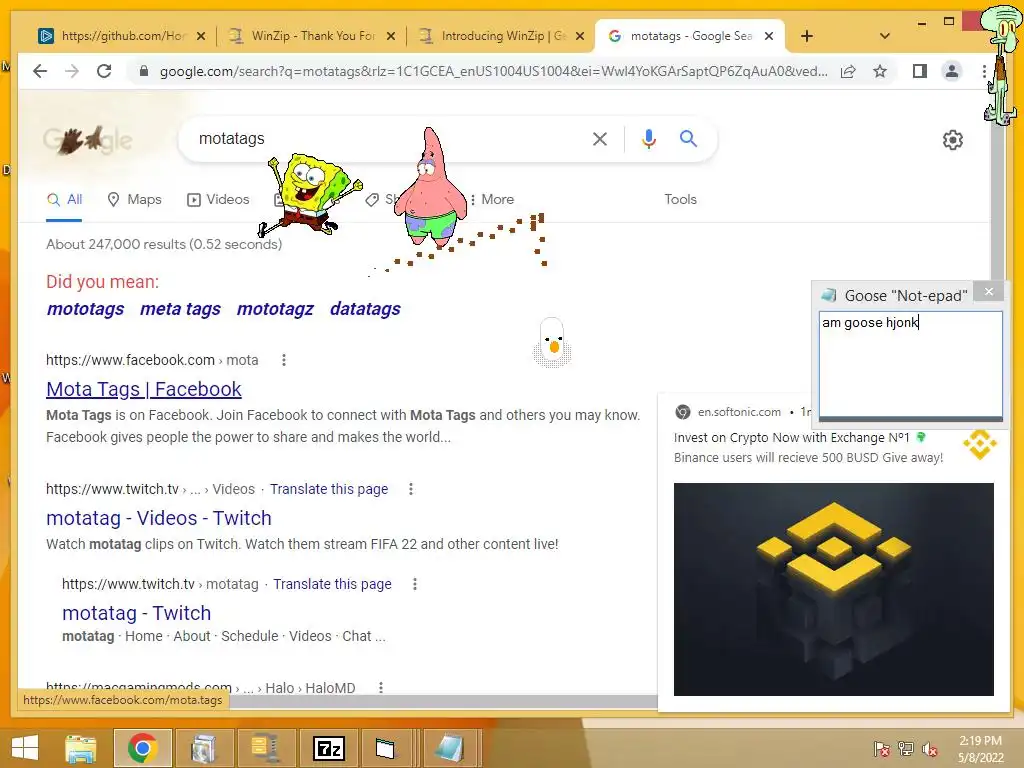Screen dimensions: 1024x768
Task: Open options for twitch.tv motatag result
Action: pyautogui.click(x=415, y=584)
